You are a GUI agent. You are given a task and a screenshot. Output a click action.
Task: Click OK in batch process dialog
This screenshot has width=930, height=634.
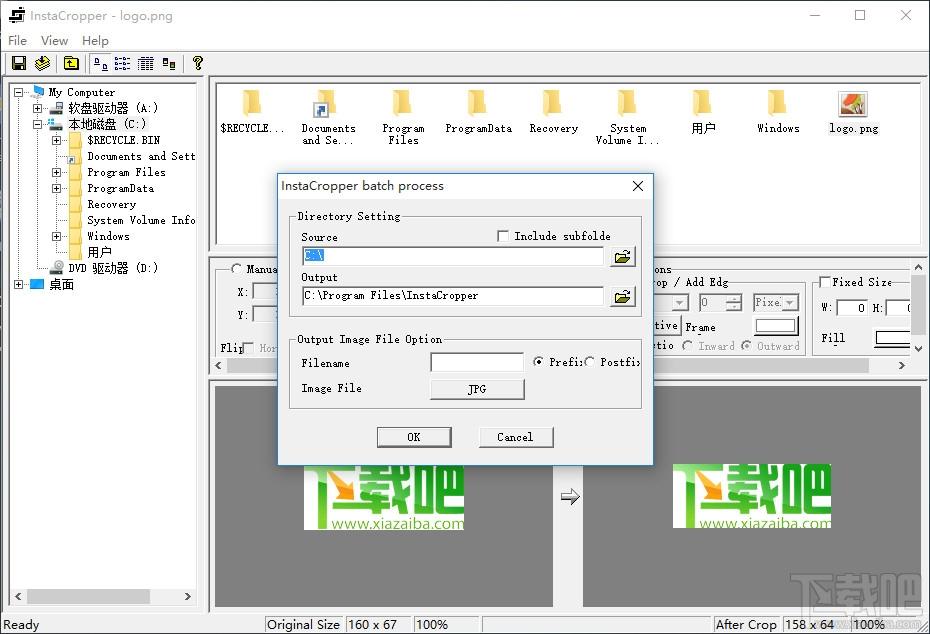pos(414,437)
